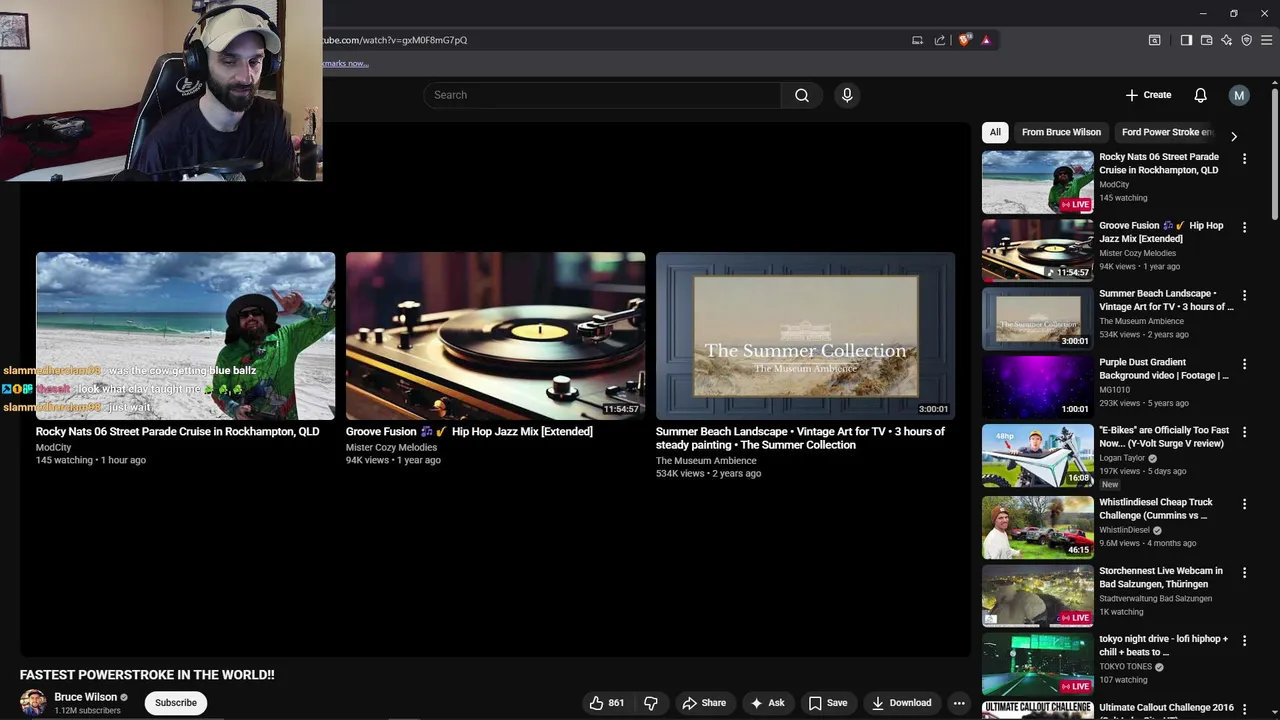Screen dimensions: 1280x720
Task: Open Brave VPN shield icon
Action: coord(1246,40)
